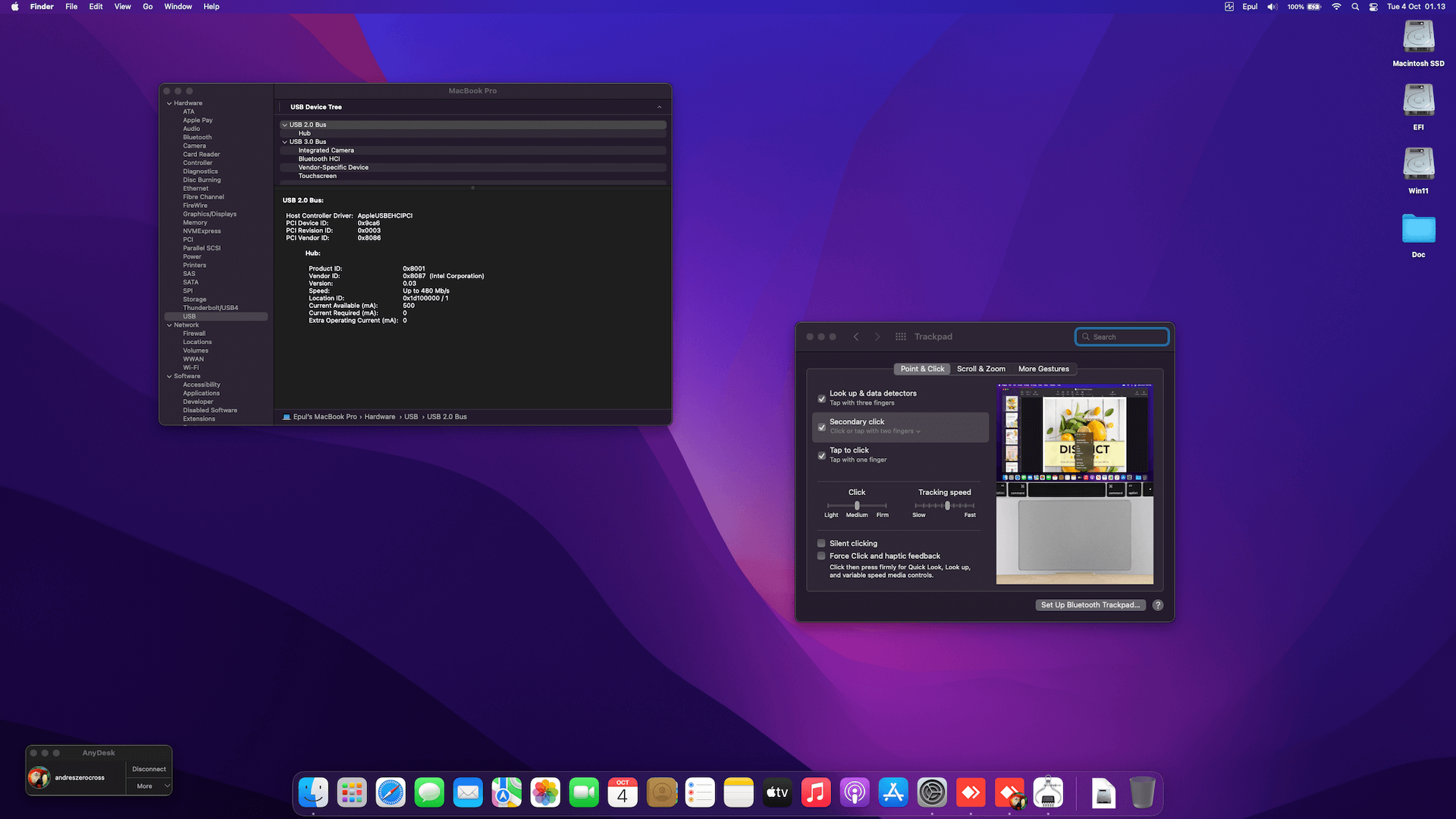1456x819 pixels.
Task: Select Graphics/Displays in Hardware sidebar
Action: click(x=209, y=215)
